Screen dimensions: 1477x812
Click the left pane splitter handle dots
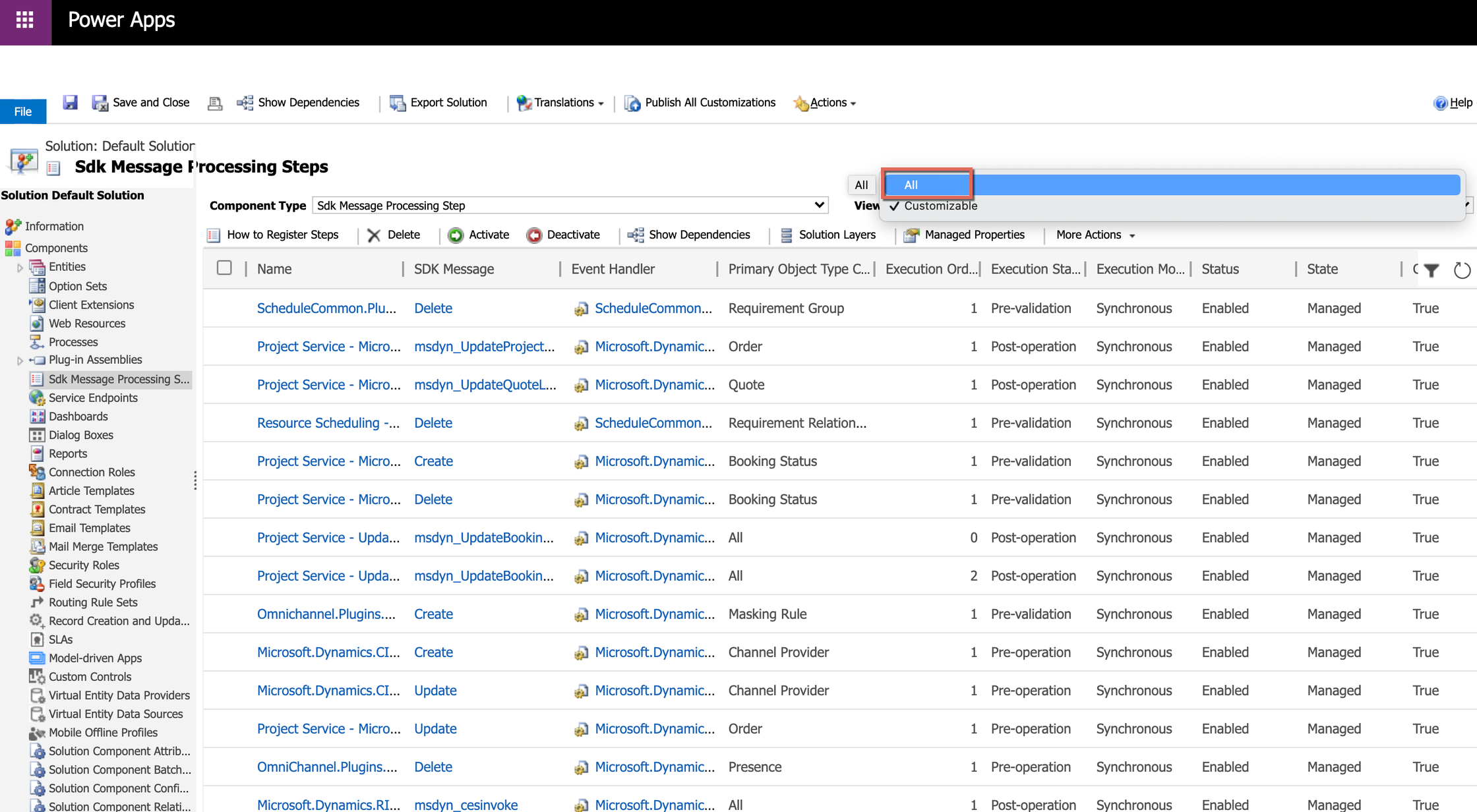coord(195,480)
